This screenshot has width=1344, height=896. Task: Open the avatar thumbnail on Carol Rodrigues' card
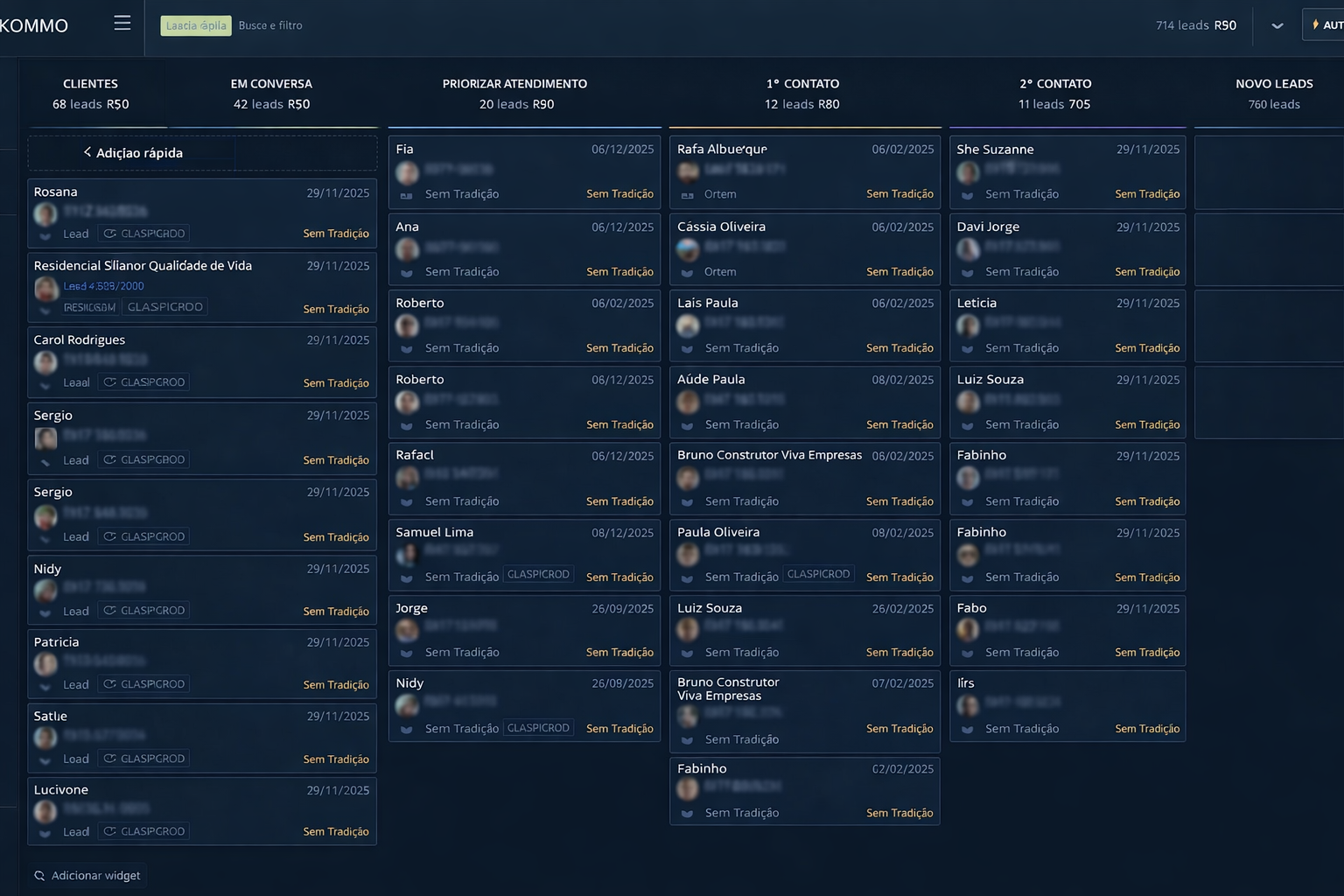(45, 360)
